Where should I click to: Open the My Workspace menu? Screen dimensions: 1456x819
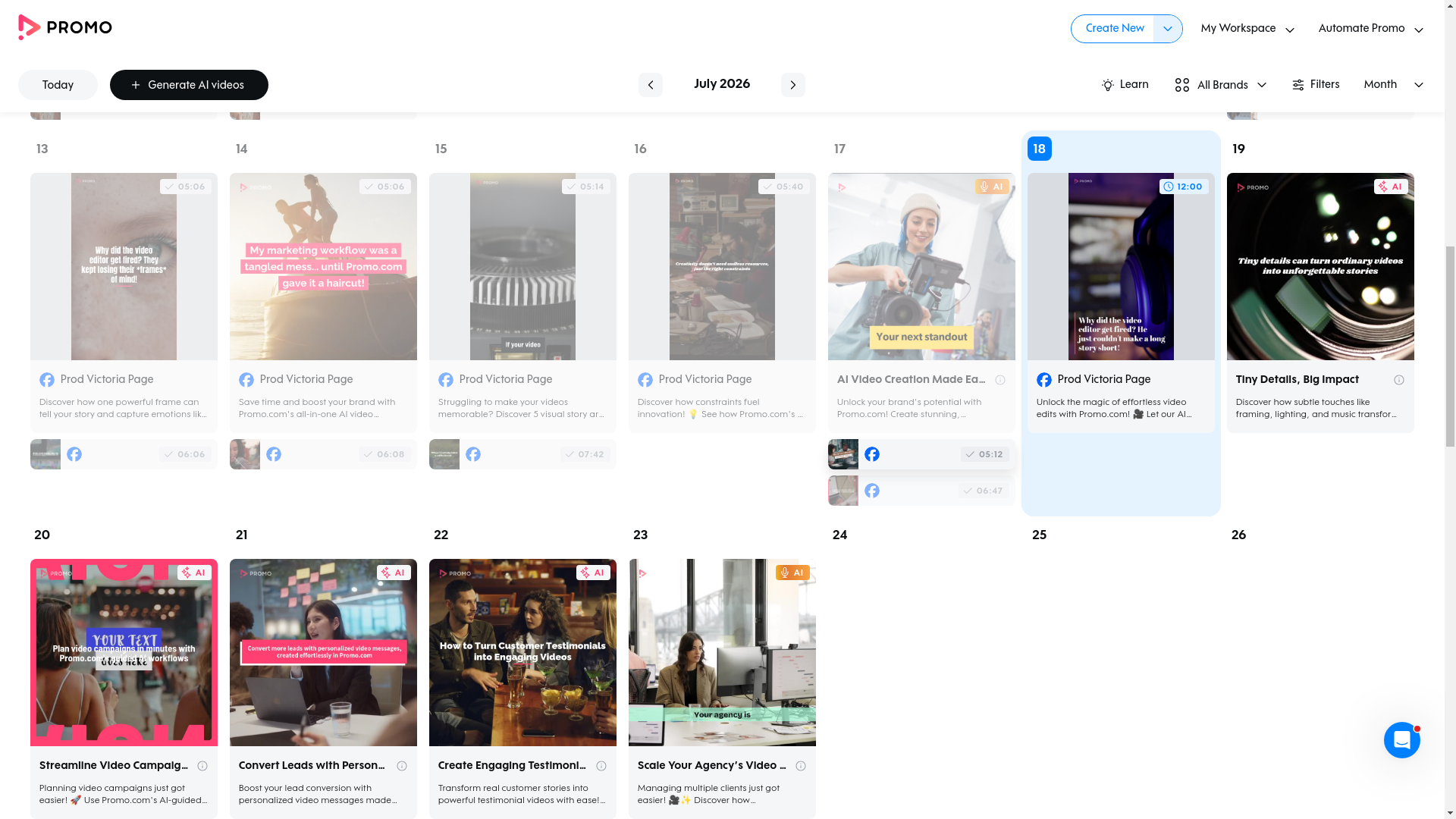click(x=1247, y=29)
